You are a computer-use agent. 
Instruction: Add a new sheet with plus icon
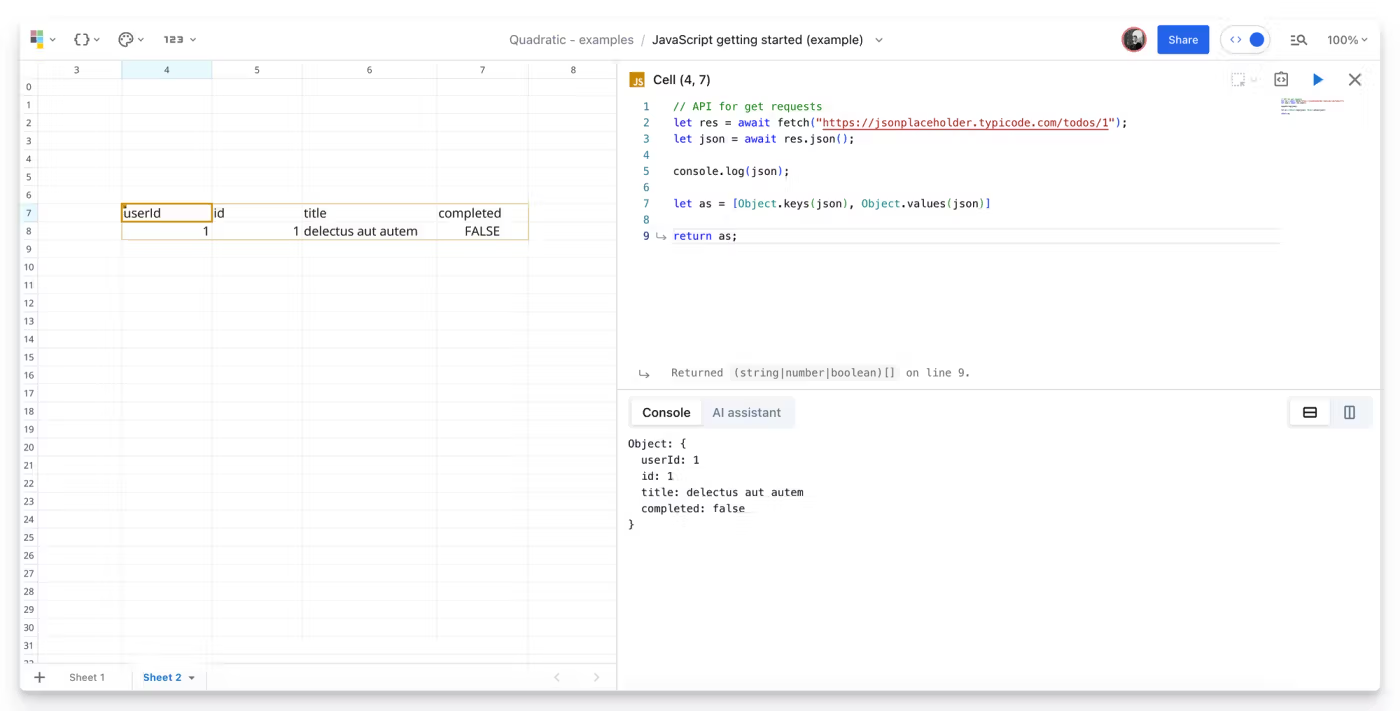tap(40, 677)
